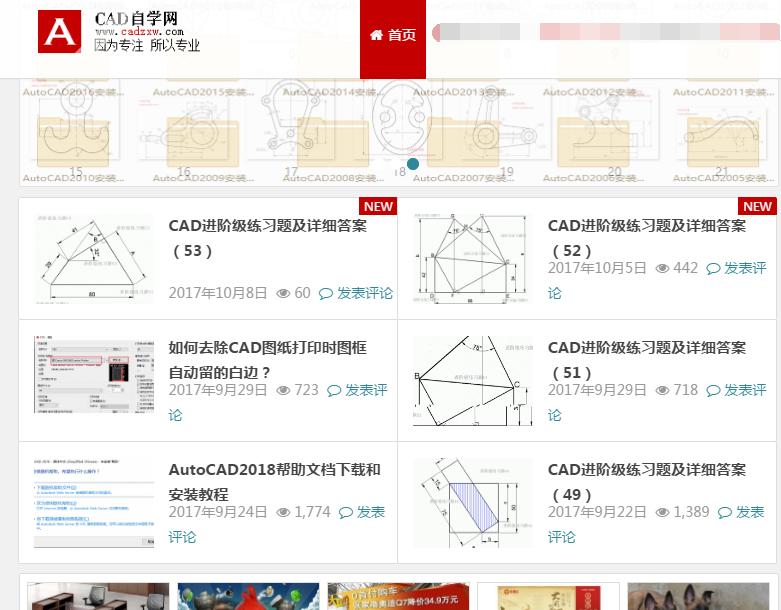
Task: Open the office chairs ad thumbnail
Action: [x=98, y=596]
